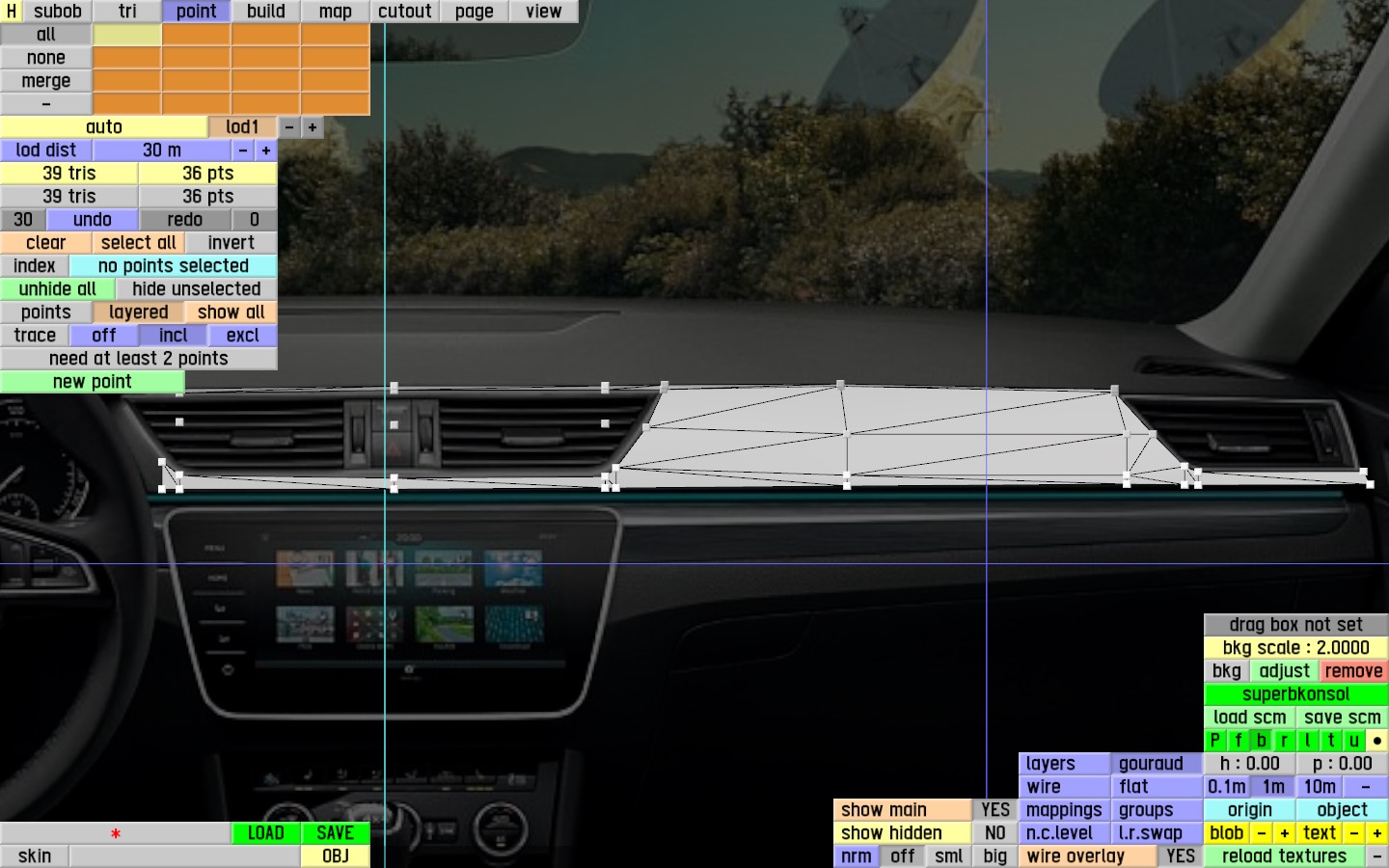Set grid size to 10m

click(x=1320, y=787)
